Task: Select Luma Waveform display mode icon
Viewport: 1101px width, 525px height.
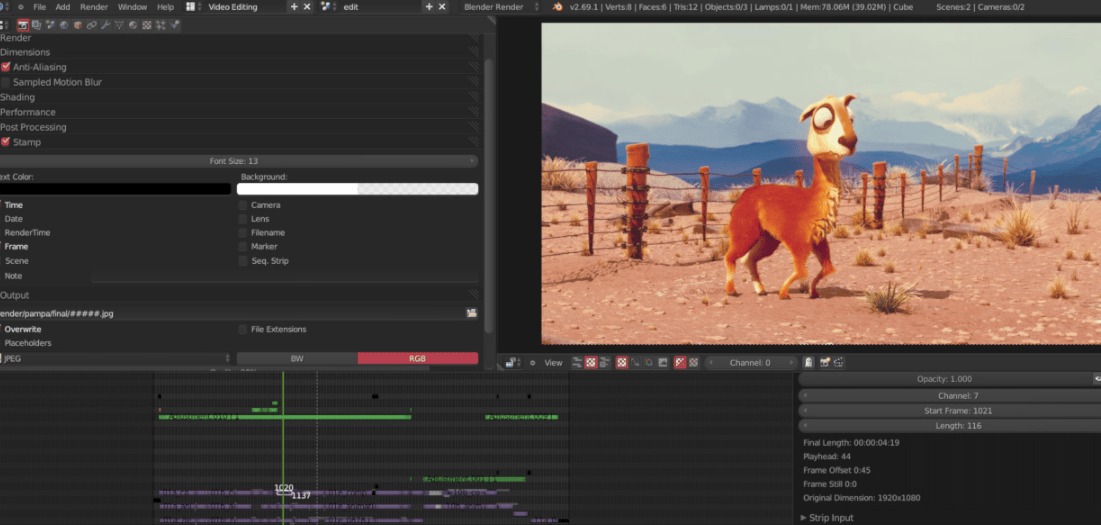Action: click(635, 363)
